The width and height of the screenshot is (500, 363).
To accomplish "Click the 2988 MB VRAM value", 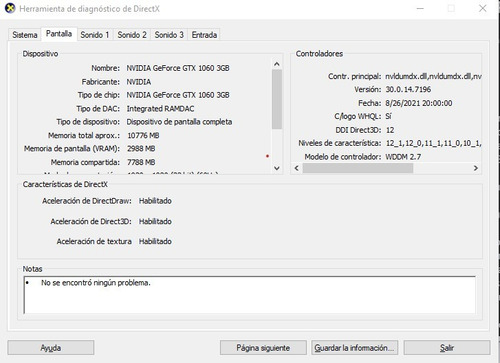I will [x=141, y=149].
